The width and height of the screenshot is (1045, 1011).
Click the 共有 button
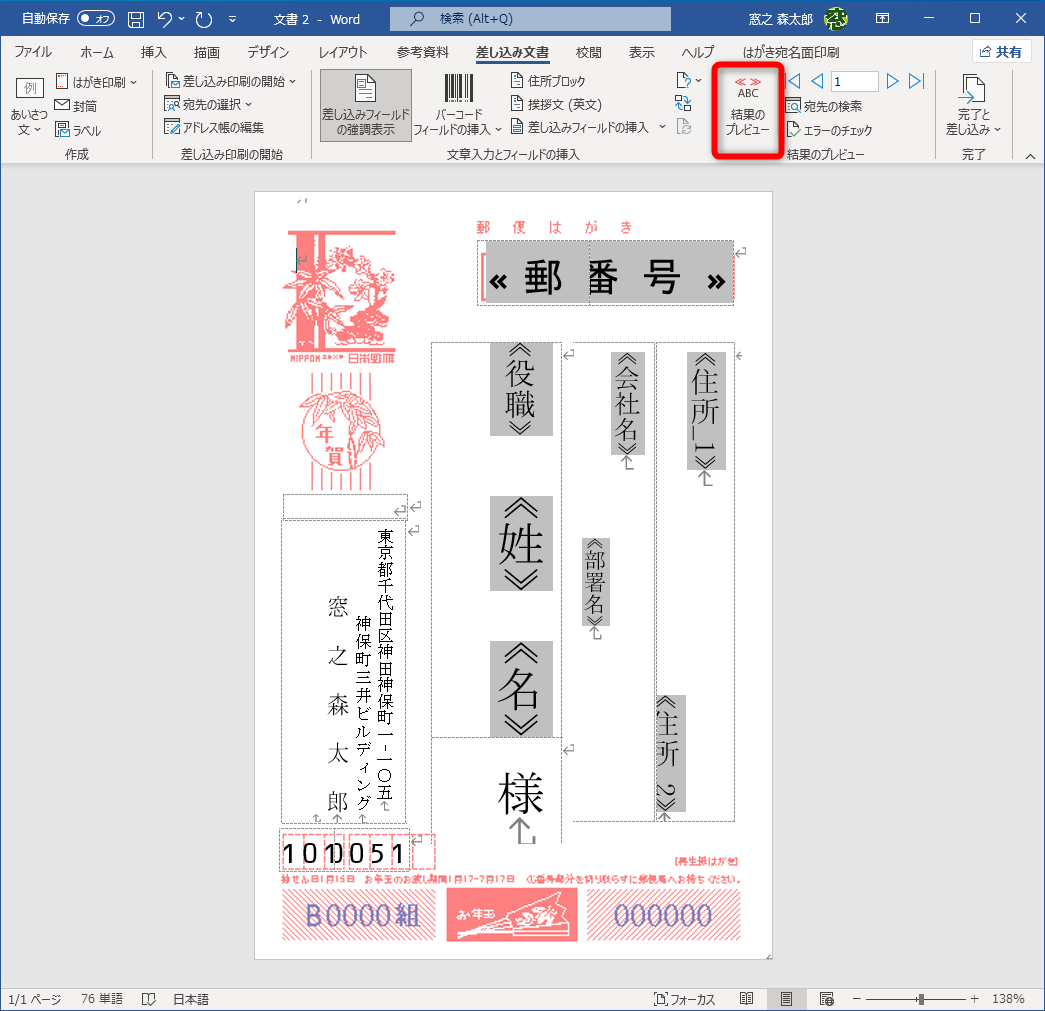click(x=1001, y=51)
